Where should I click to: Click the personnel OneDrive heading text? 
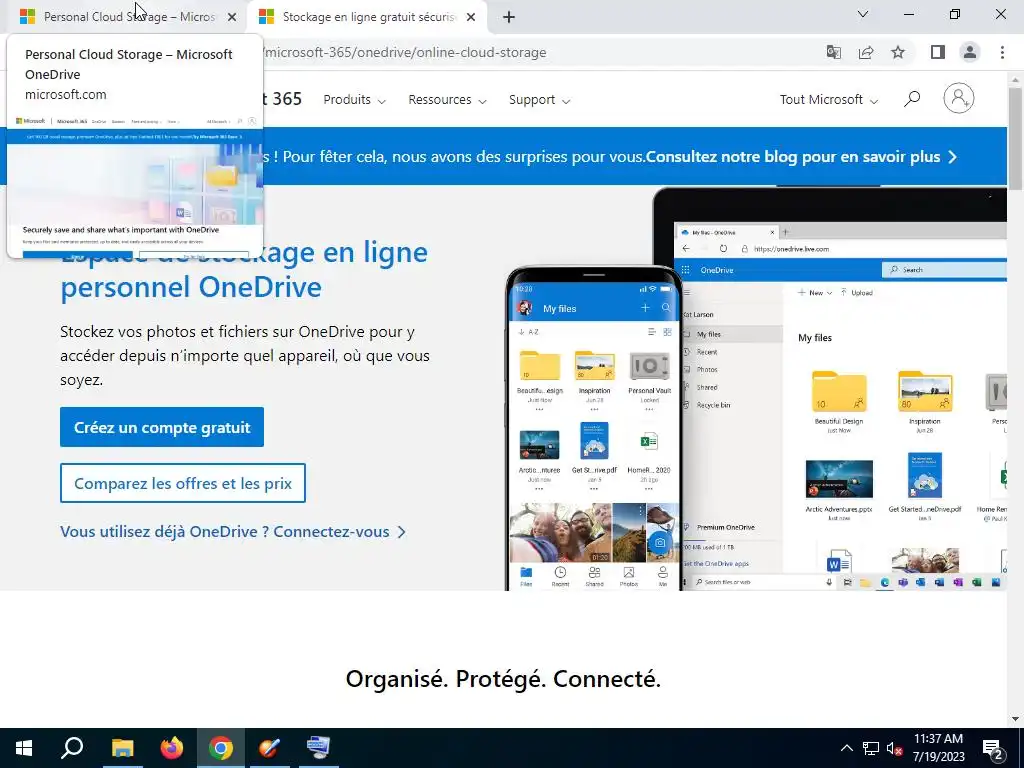point(191,287)
